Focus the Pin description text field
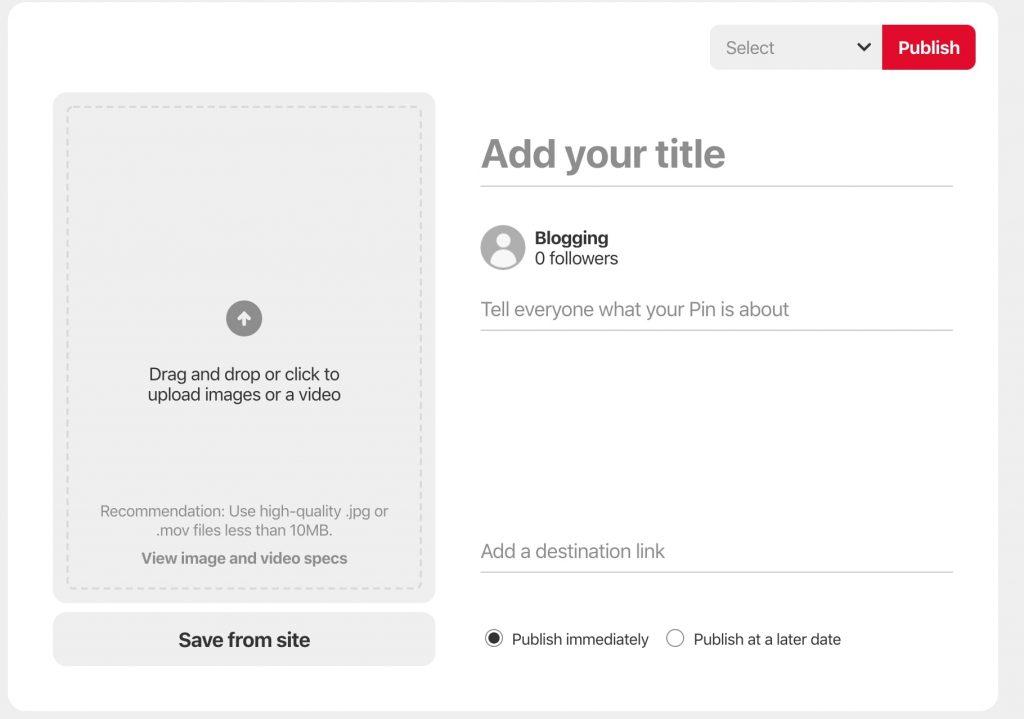The width and height of the screenshot is (1024, 719). coord(716,310)
